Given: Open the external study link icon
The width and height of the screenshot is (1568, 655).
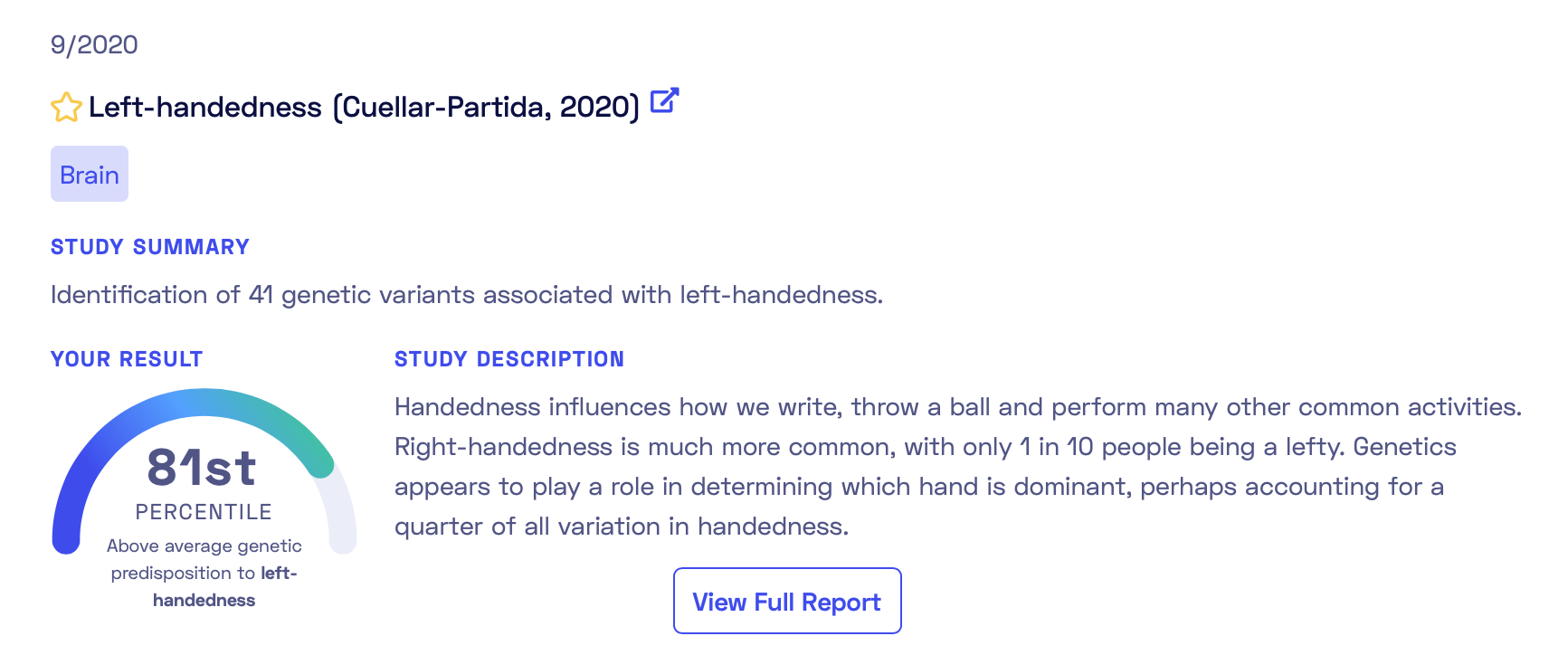Looking at the screenshot, I should (x=664, y=100).
